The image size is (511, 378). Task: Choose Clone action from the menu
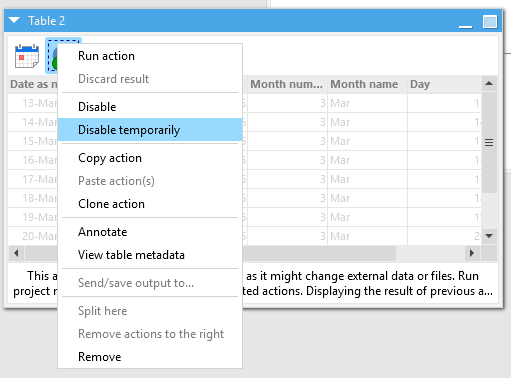(150, 204)
